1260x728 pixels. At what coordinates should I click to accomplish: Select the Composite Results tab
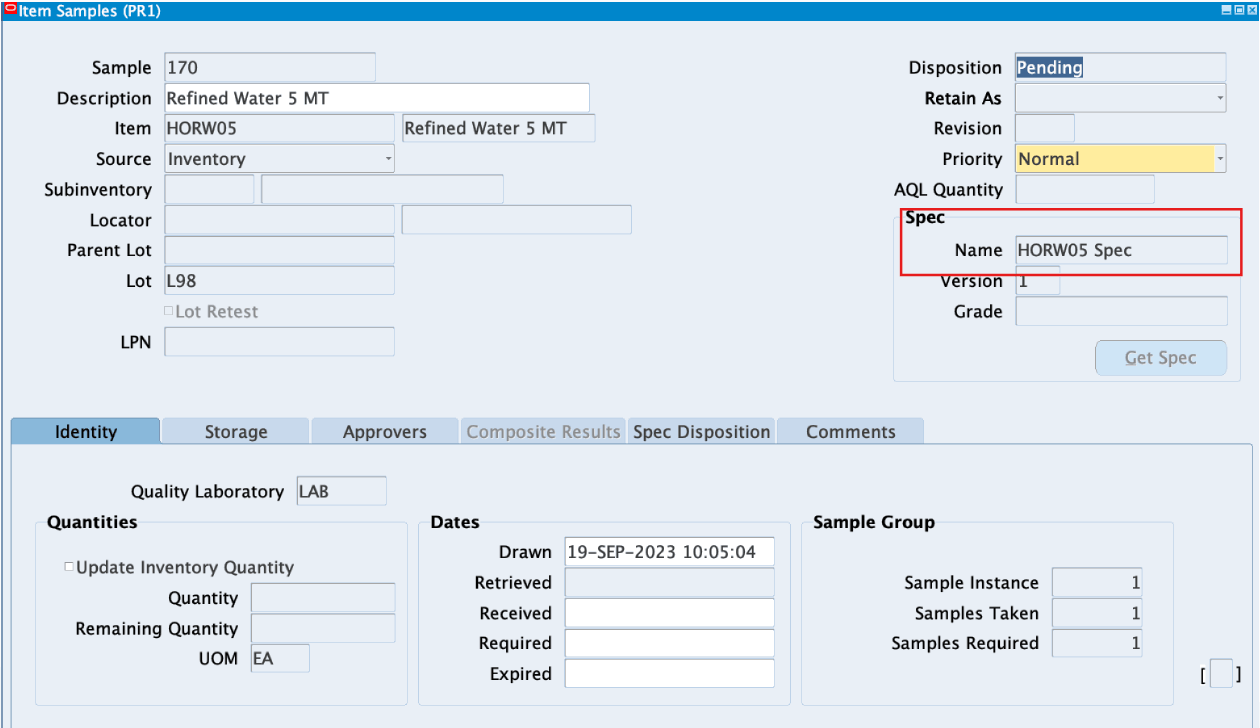click(543, 432)
